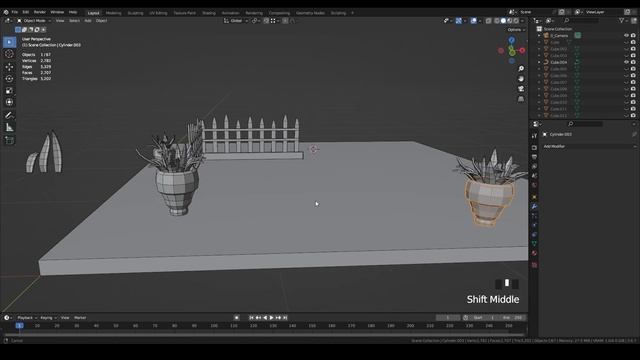Select the Add Cube tool
This screenshot has height=360, width=640.
9,141
